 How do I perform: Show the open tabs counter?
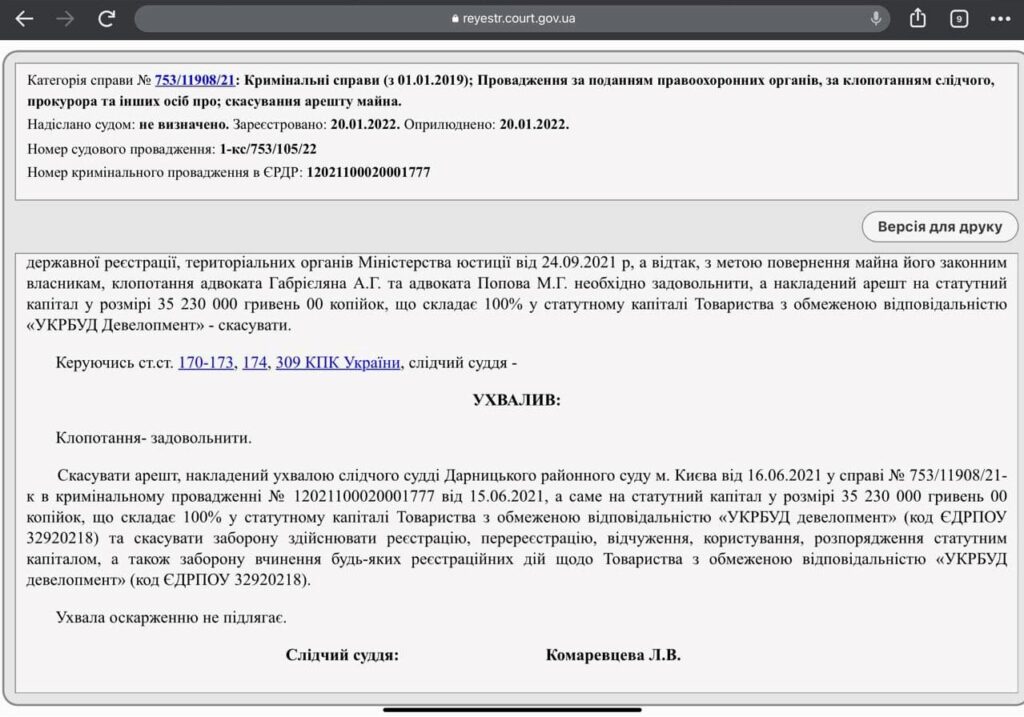[959, 19]
